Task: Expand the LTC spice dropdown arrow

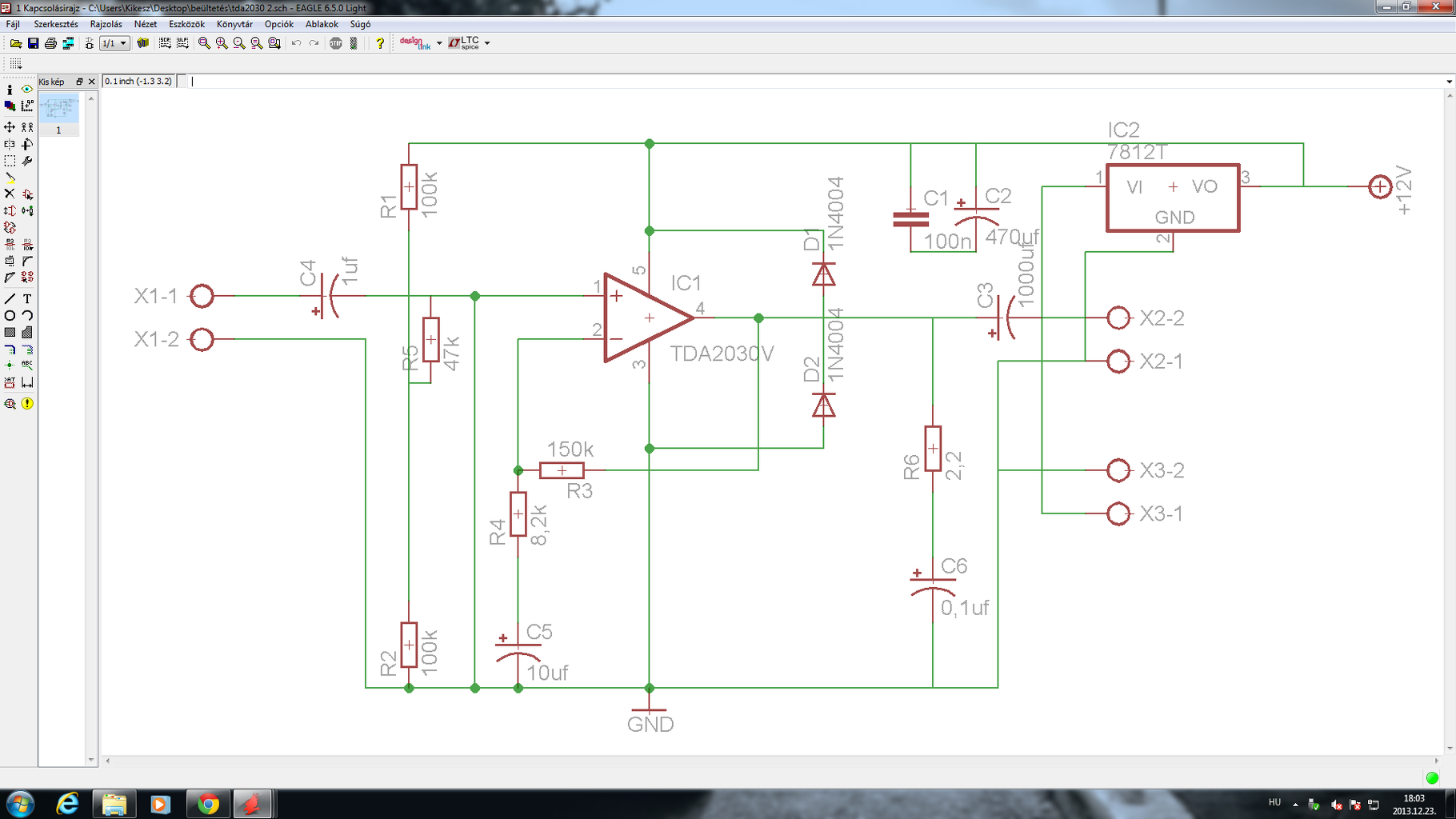Action: tap(487, 43)
